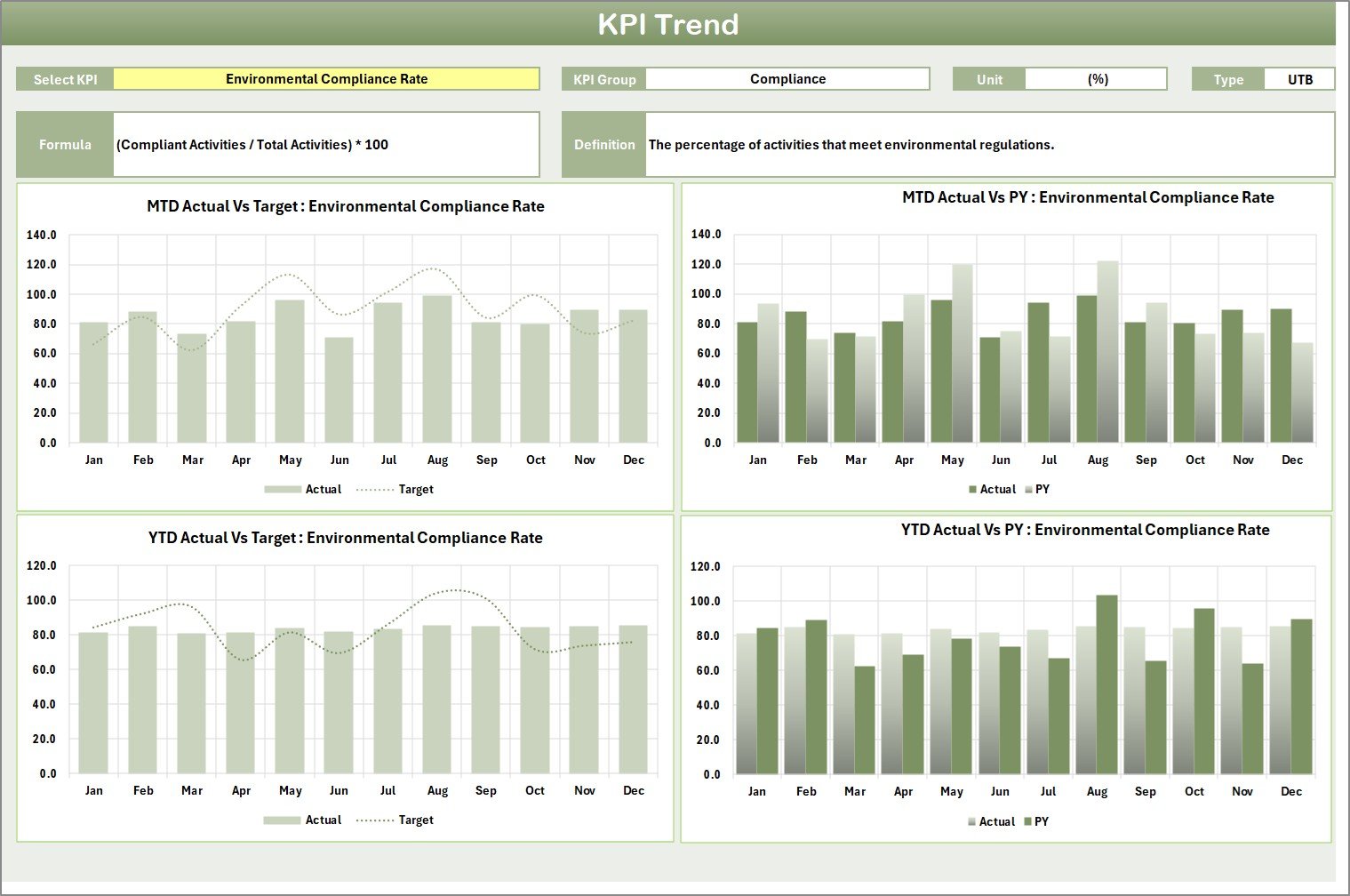The image size is (1350, 896).
Task: Select the Definition text cell
Action: pos(989,145)
